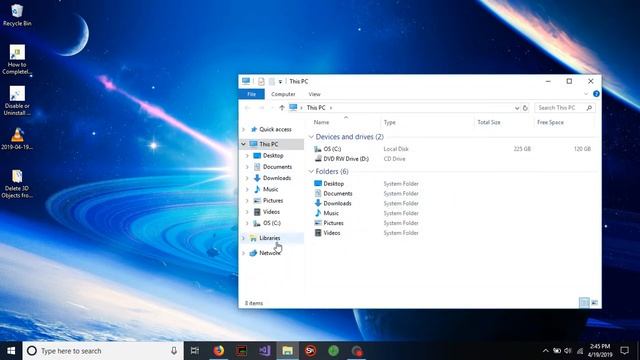Open the address bar history dropdown
This screenshot has height=360, width=640.
point(517,108)
